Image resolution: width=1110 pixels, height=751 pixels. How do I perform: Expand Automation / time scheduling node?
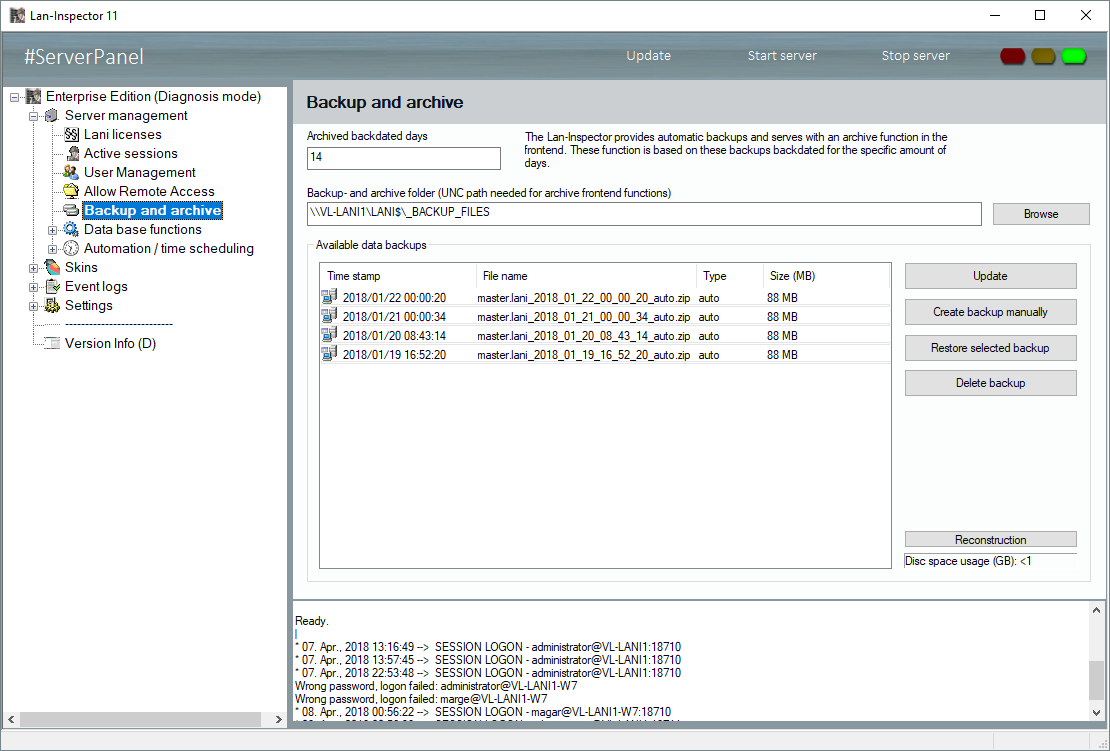coord(53,249)
